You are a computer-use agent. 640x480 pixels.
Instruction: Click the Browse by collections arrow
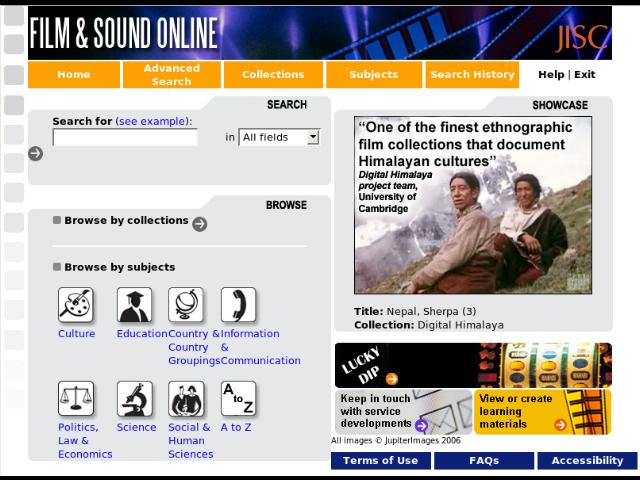pos(200,224)
